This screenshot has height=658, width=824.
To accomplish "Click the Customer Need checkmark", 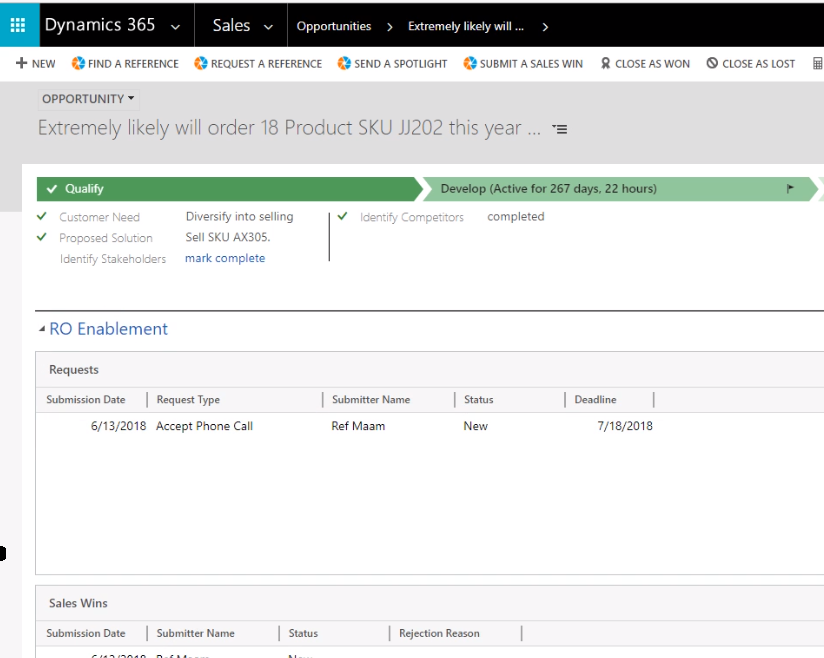I will (x=42, y=216).
